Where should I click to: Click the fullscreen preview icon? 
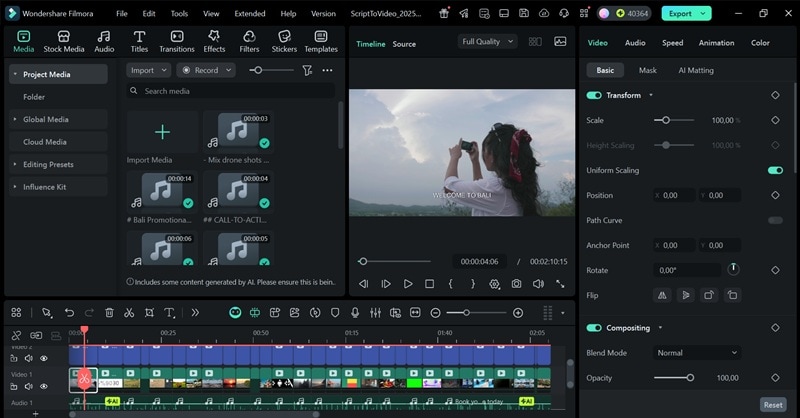click(560, 284)
